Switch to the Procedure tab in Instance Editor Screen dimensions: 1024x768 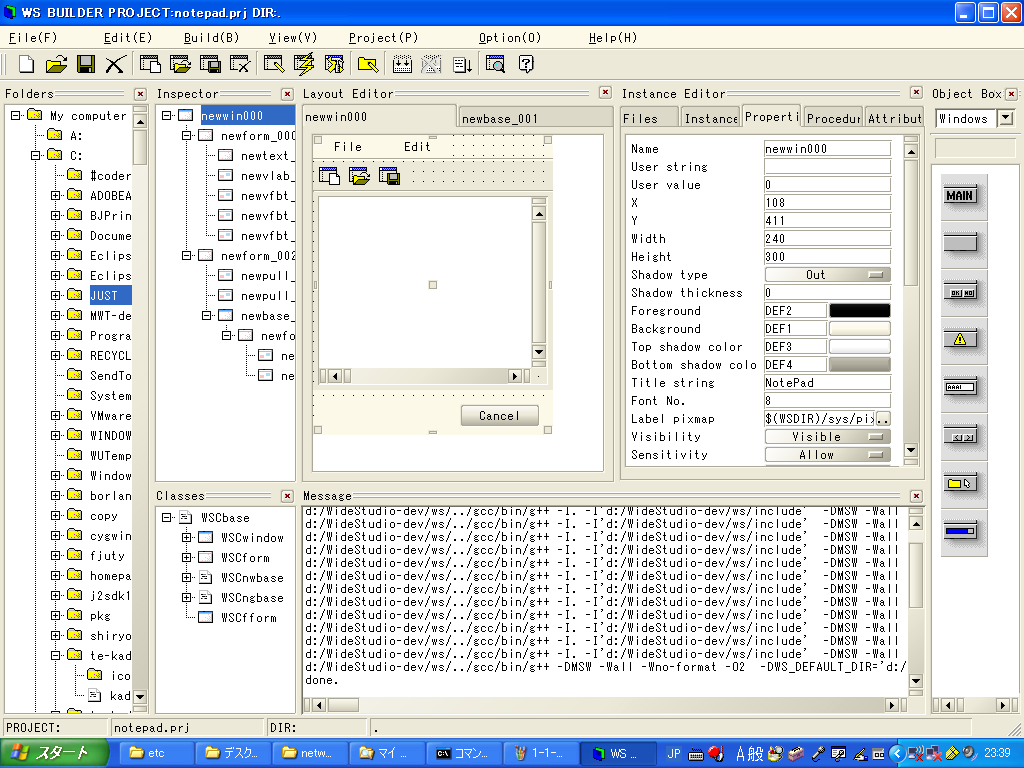[x=833, y=118]
